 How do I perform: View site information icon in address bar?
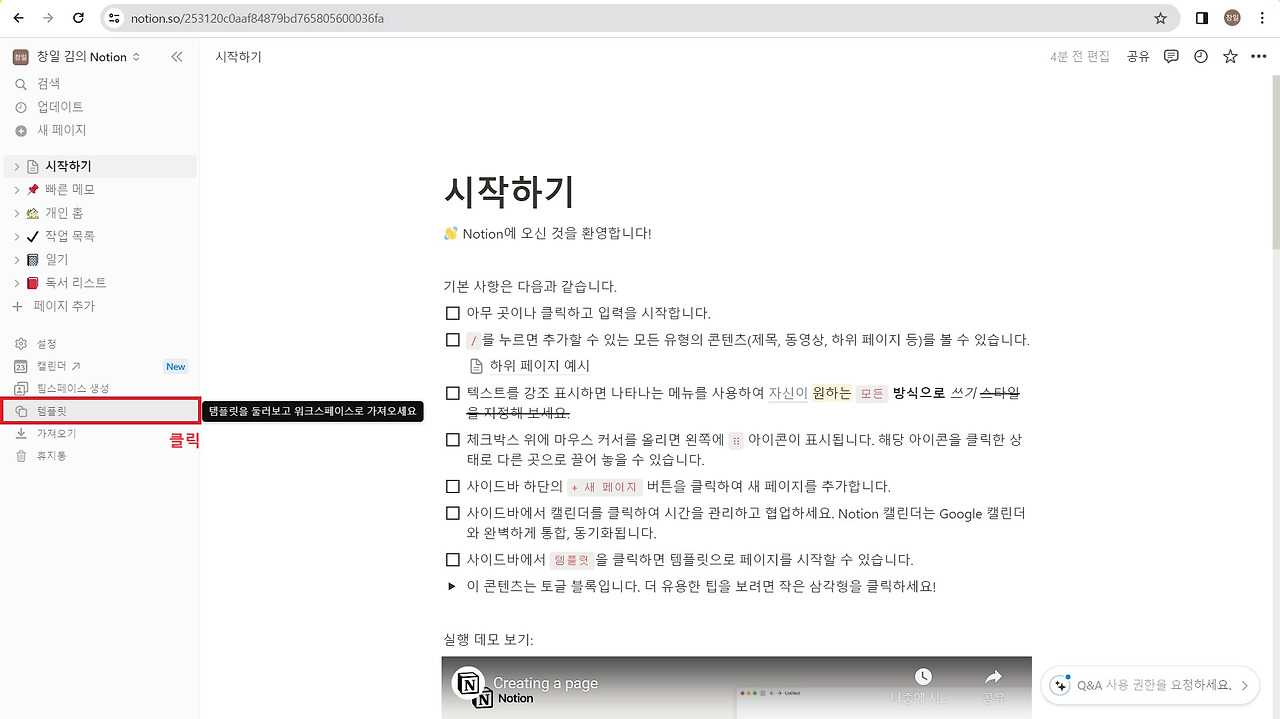pyautogui.click(x=114, y=18)
